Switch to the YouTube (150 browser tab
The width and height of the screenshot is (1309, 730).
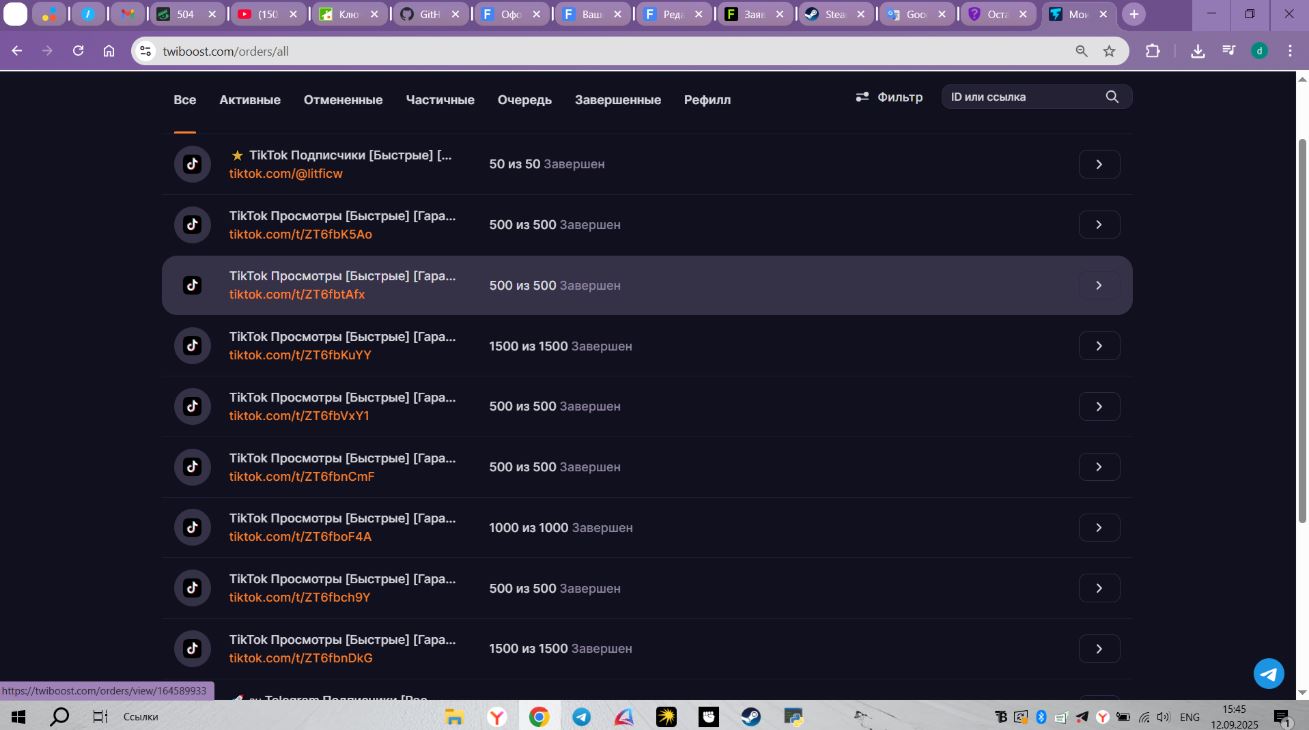[x=269, y=14]
